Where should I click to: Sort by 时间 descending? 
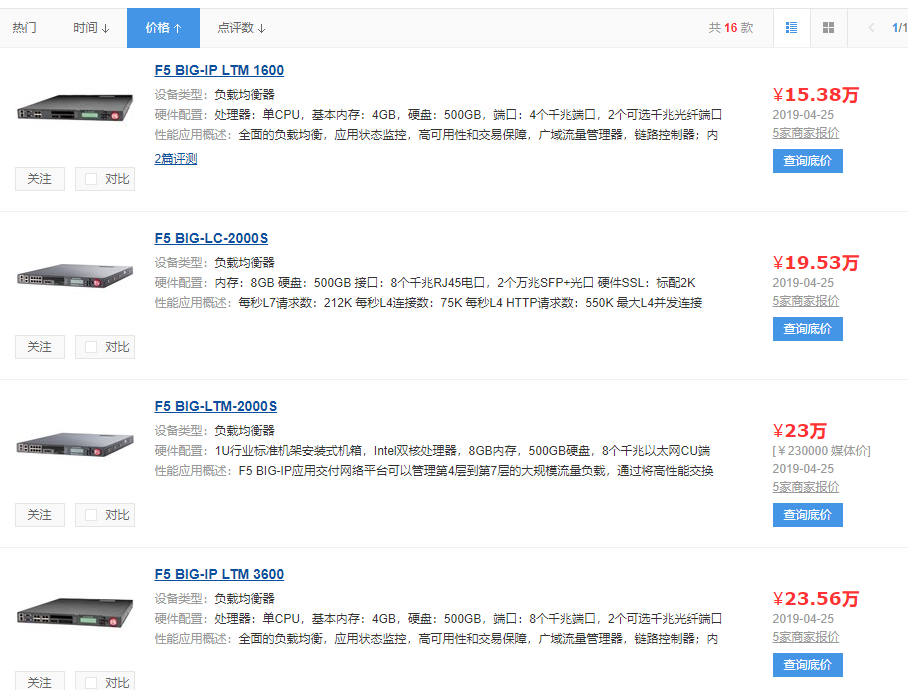(91, 28)
